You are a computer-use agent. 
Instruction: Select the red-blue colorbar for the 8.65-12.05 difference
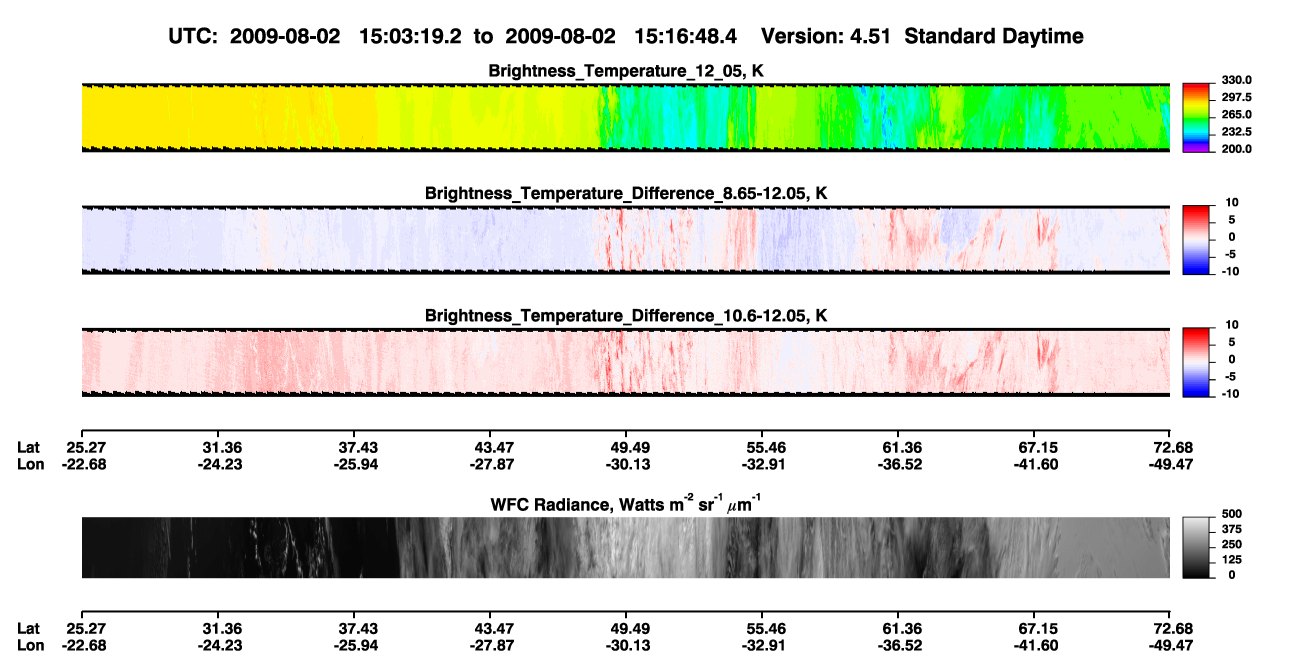coord(1196,240)
